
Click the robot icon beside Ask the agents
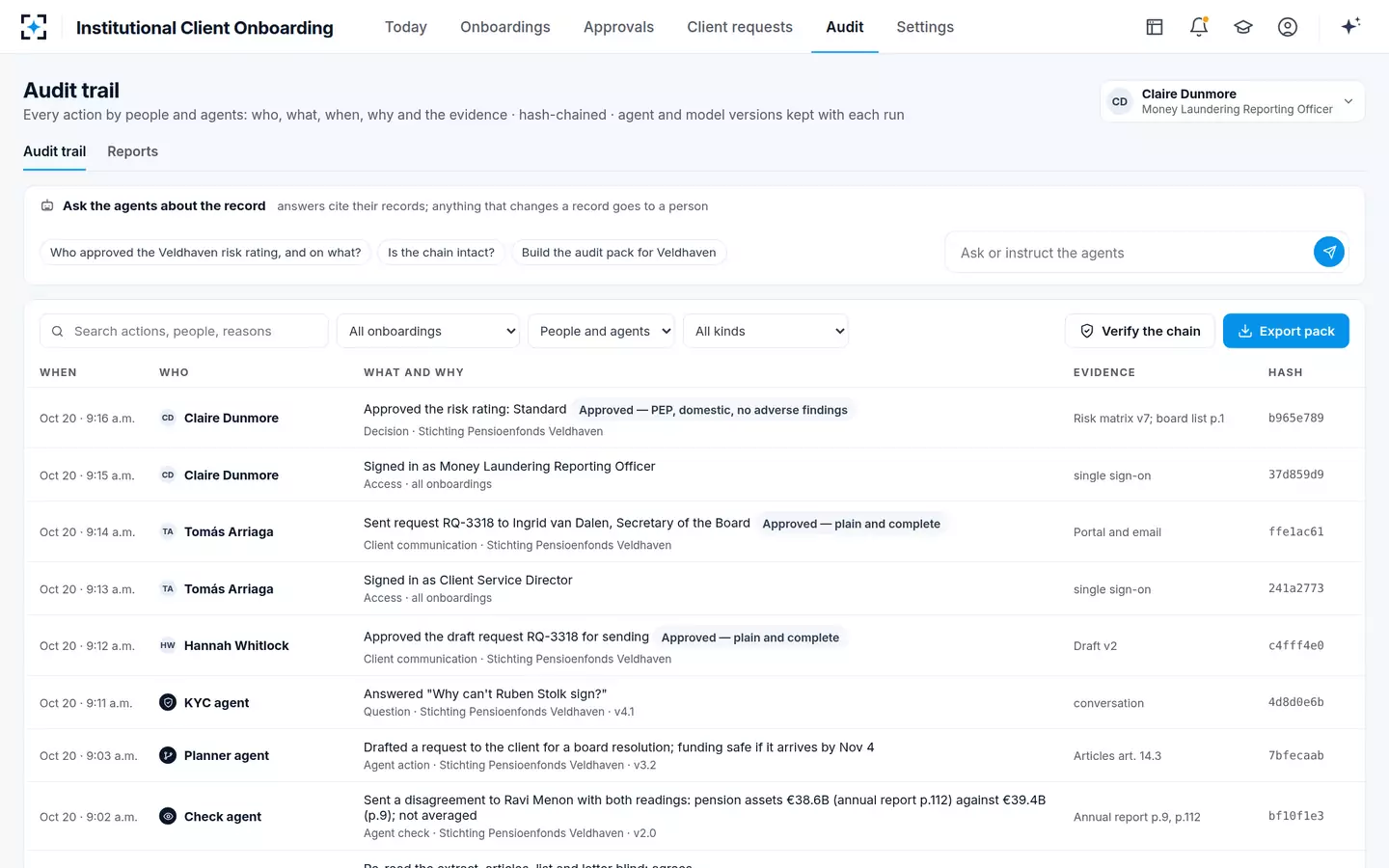click(x=47, y=205)
